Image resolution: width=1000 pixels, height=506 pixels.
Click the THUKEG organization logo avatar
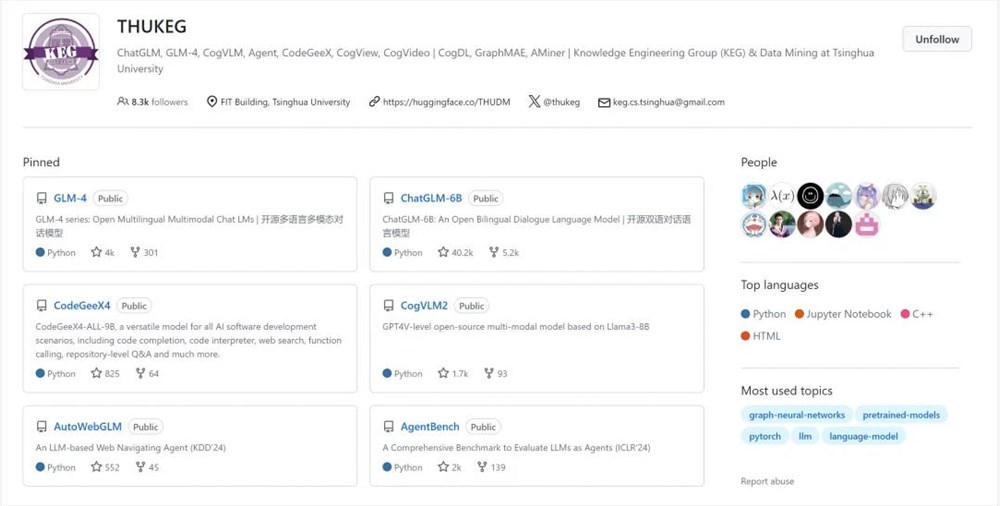pos(61,52)
